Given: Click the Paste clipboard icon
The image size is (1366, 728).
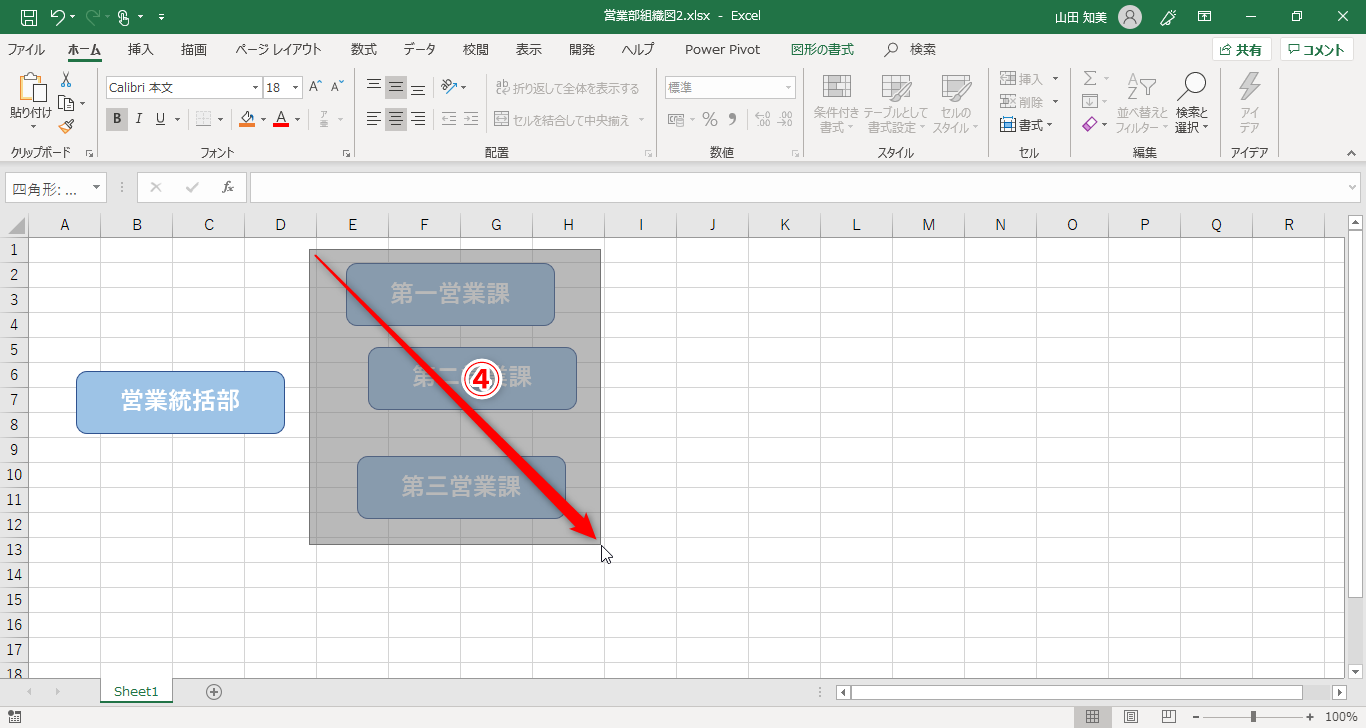Looking at the screenshot, I should [31, 89].
